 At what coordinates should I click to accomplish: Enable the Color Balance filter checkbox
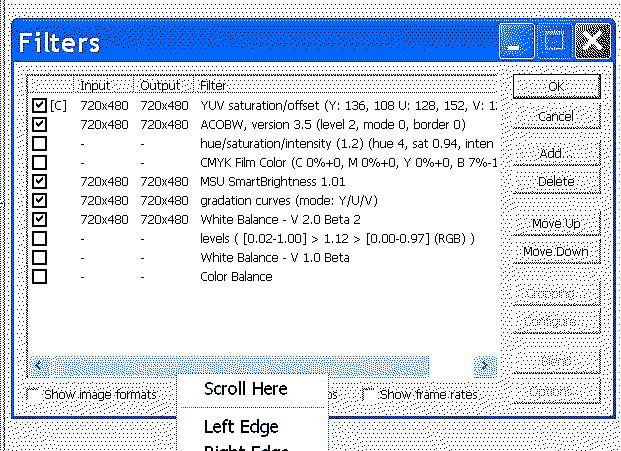point(40,276)
